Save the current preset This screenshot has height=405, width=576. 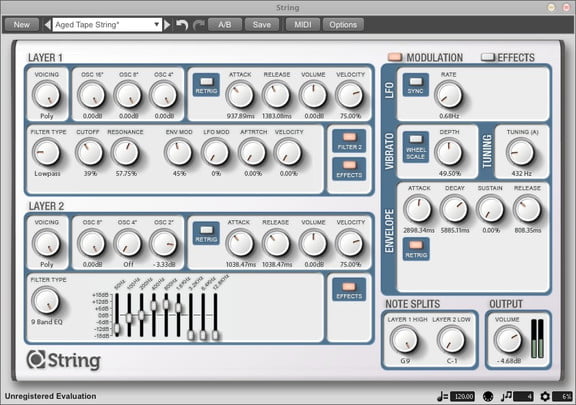262,25
